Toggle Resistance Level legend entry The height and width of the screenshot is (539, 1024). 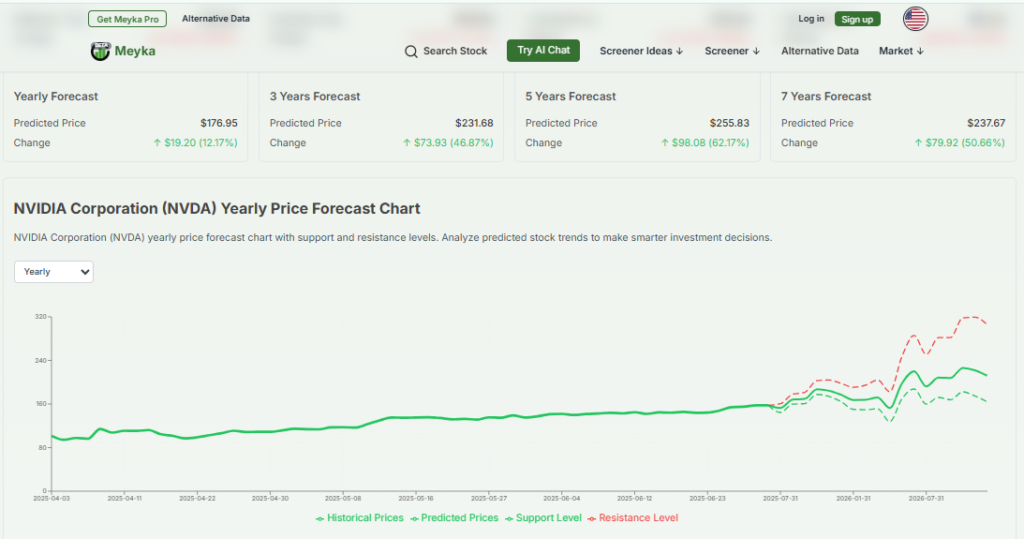tap(633, 518)
